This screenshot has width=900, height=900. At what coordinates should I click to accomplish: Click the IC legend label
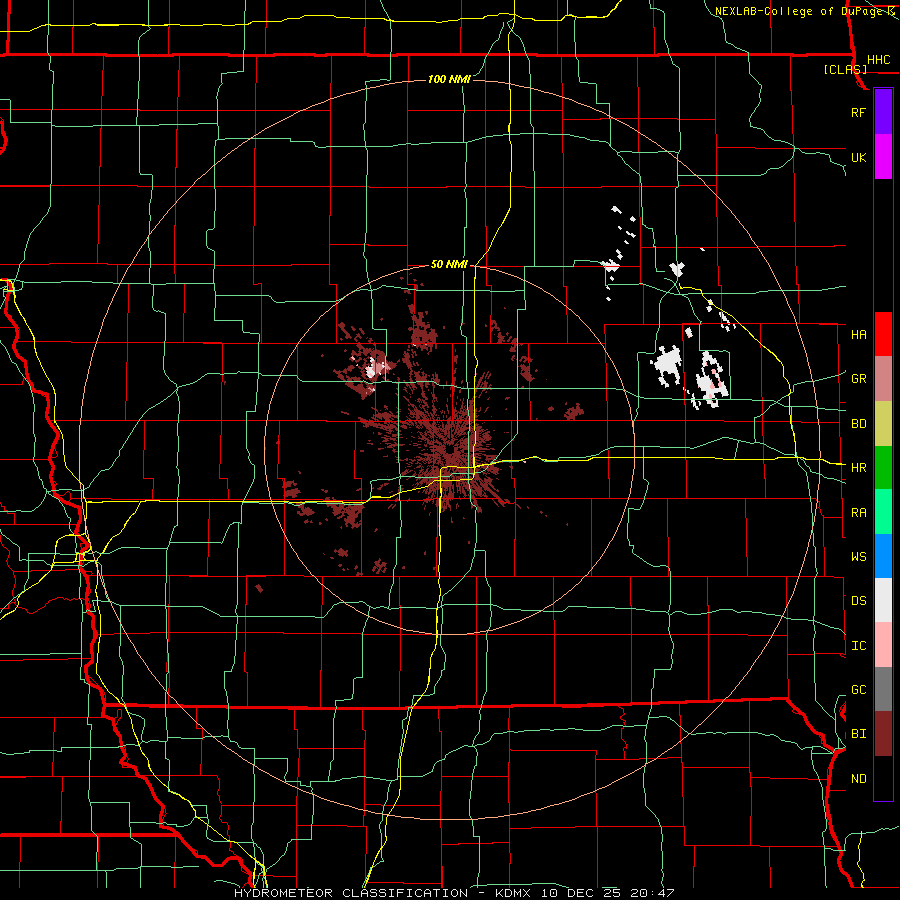pyautogui.click(x=858, y=646)
